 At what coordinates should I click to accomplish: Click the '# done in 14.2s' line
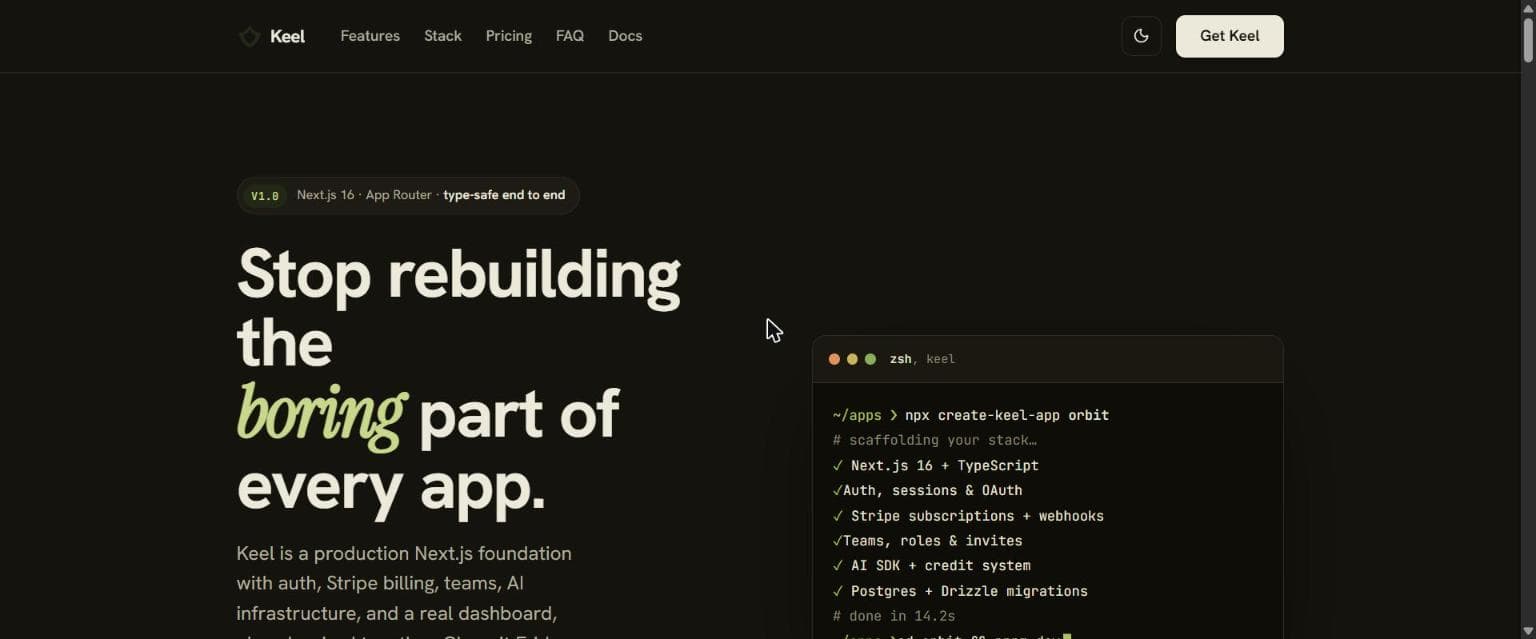click(x=894, y=616)
